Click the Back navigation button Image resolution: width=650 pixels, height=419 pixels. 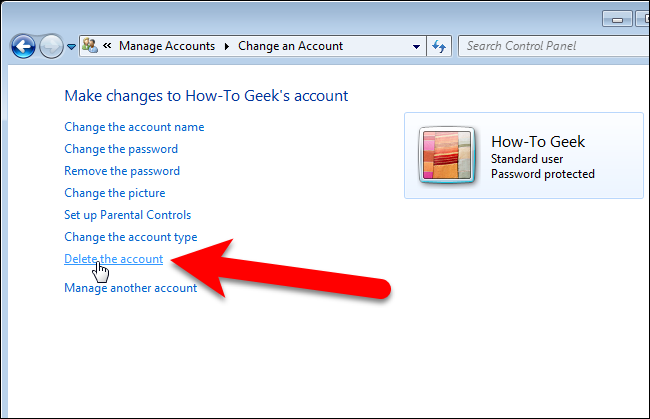click(23, 46)
